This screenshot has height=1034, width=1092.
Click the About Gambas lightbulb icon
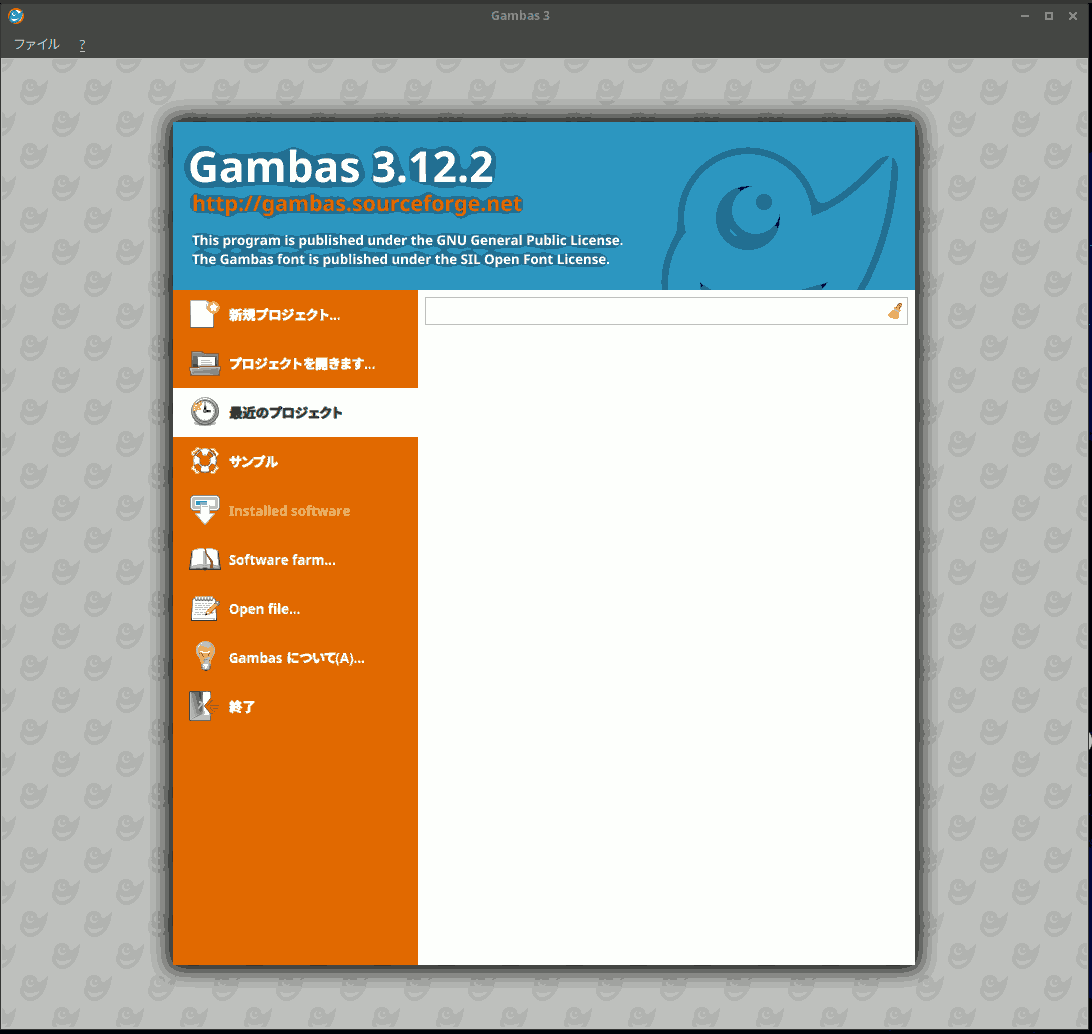205,657
